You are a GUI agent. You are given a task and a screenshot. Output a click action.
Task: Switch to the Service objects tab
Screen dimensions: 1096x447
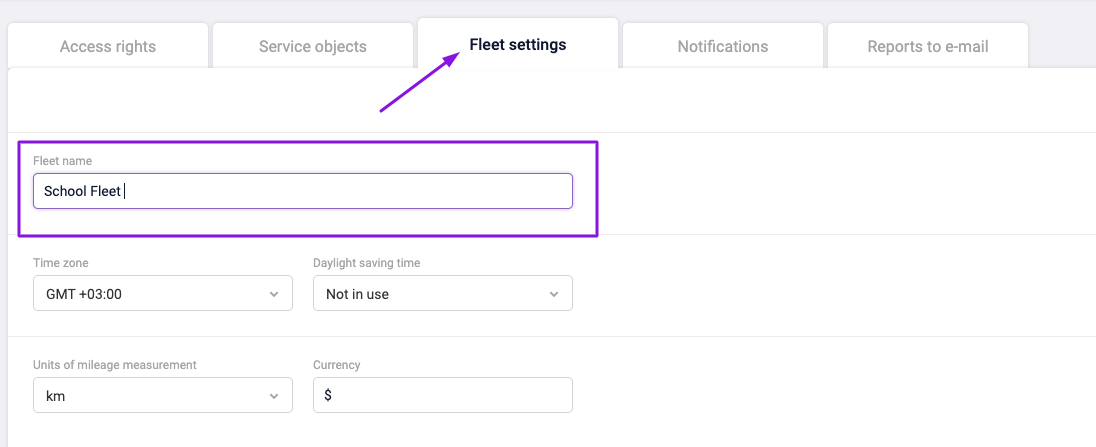click(312, 46)
